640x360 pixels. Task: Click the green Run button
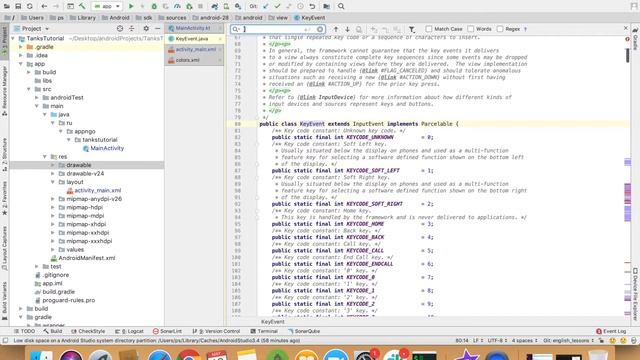[131, 6]
